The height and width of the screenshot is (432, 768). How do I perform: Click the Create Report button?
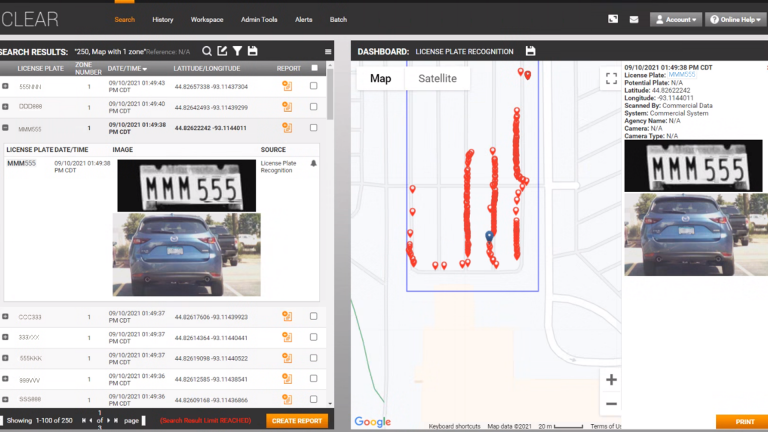(297, 421)
